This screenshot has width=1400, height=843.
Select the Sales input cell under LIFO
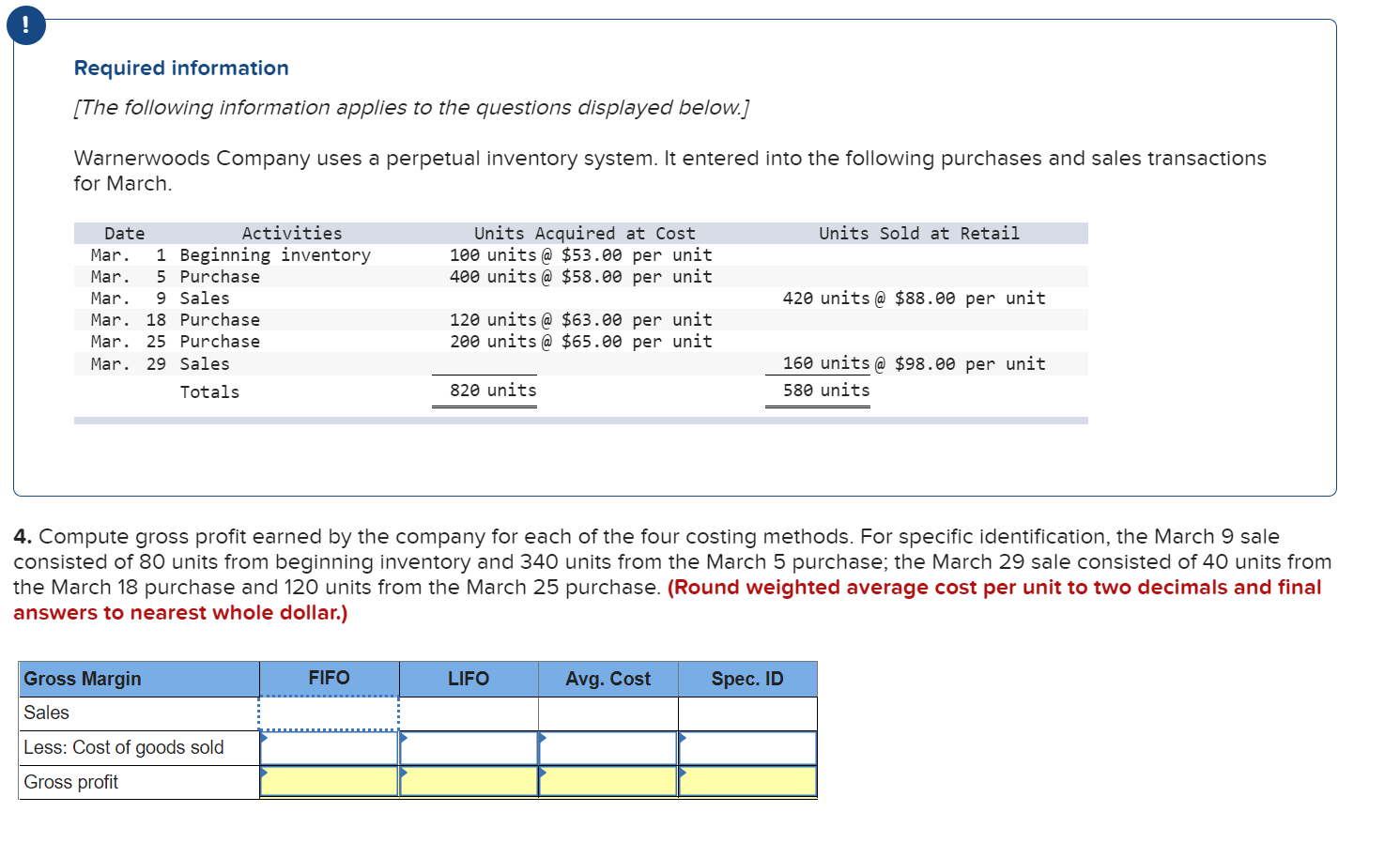(469, 713)
